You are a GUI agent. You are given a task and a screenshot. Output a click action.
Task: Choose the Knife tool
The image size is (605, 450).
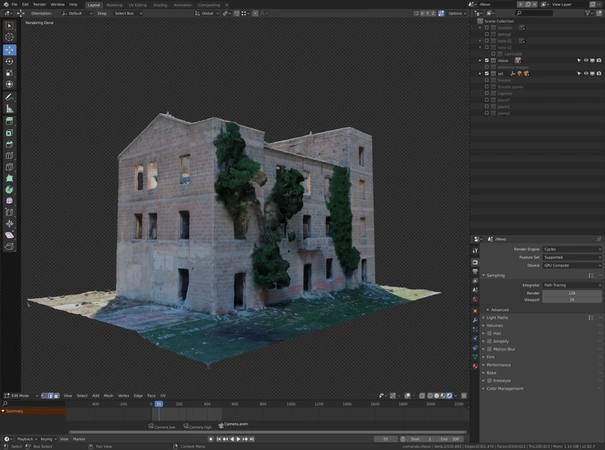pyautogui.click(x=9, y=167)
